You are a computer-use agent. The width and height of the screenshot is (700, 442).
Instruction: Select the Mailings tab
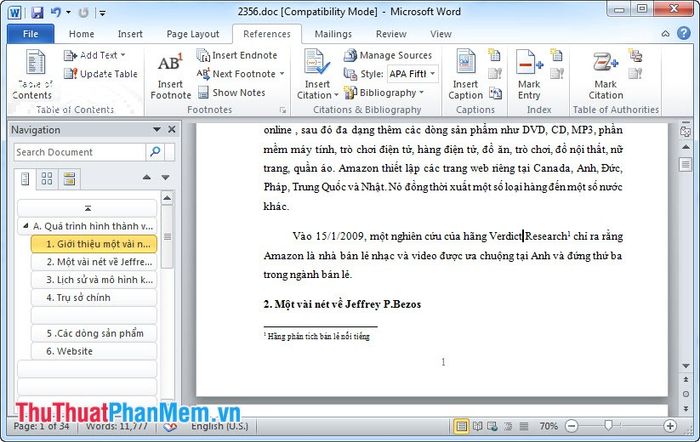[x=333, y=34]
